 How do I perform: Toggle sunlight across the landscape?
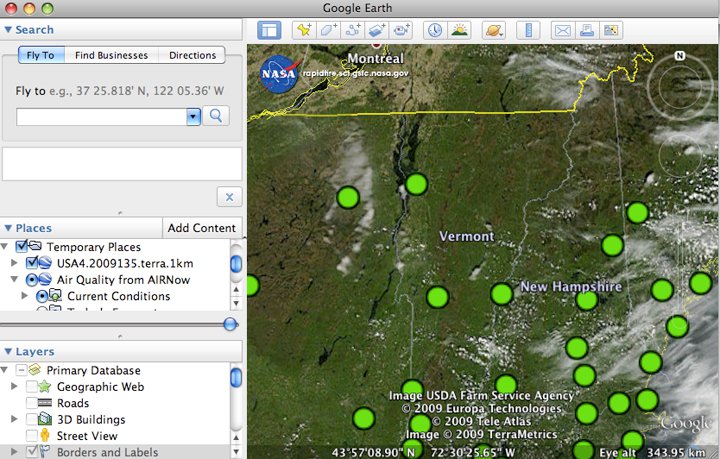(459, 30)
